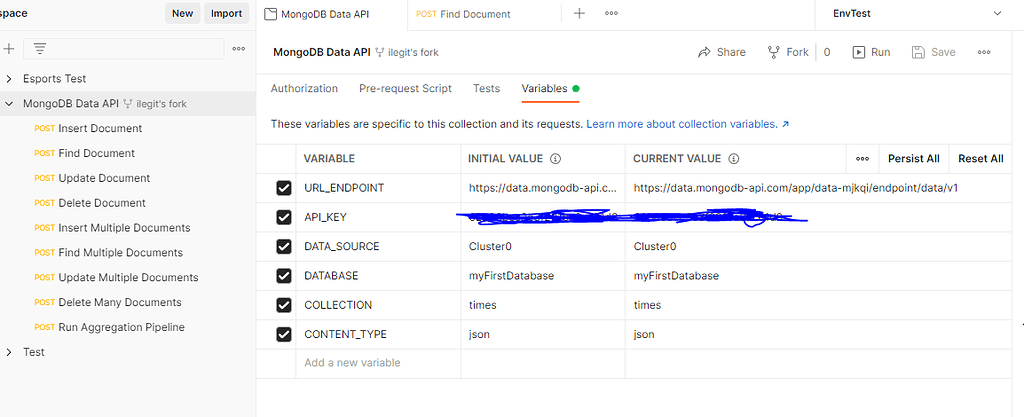
Task: Open the Authorization tab
Action: click(x=304, y=89)
